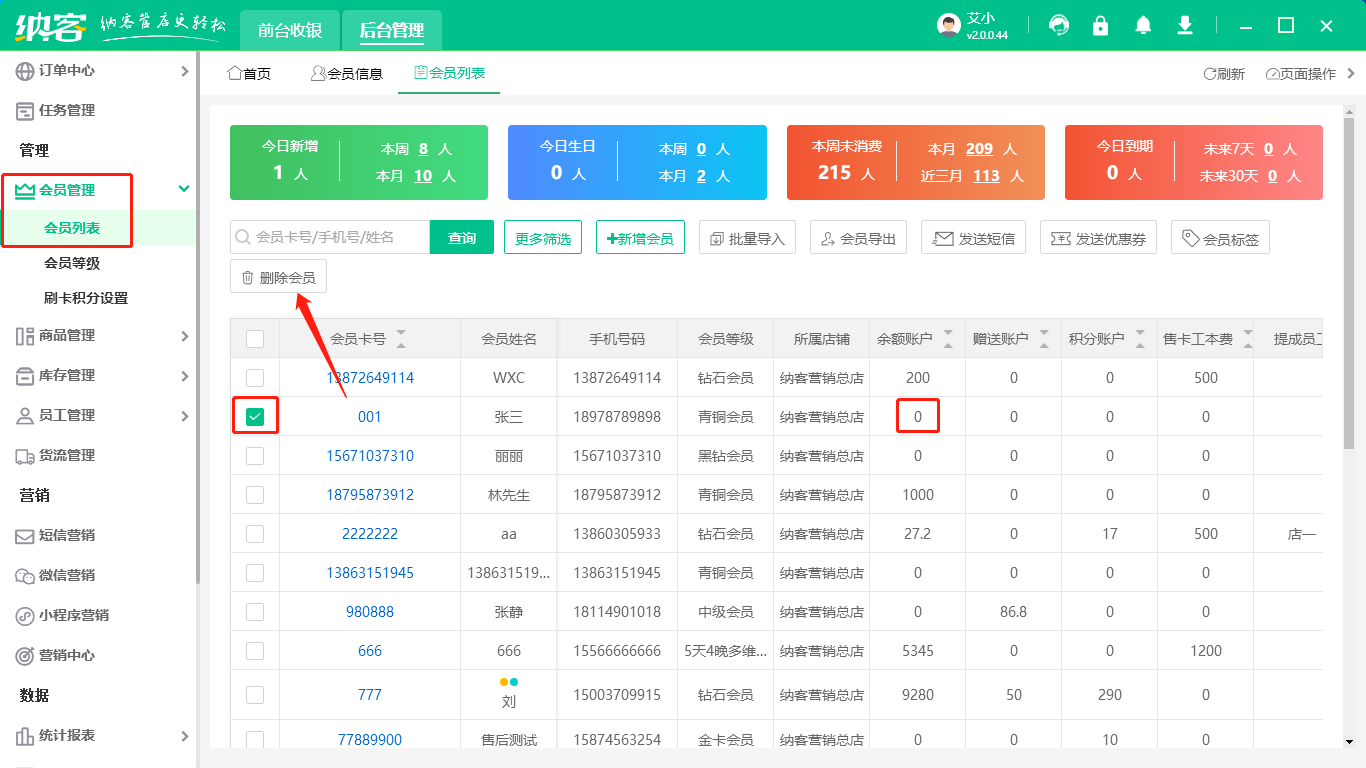Click the customer service headset icon

pos(1058,25)
